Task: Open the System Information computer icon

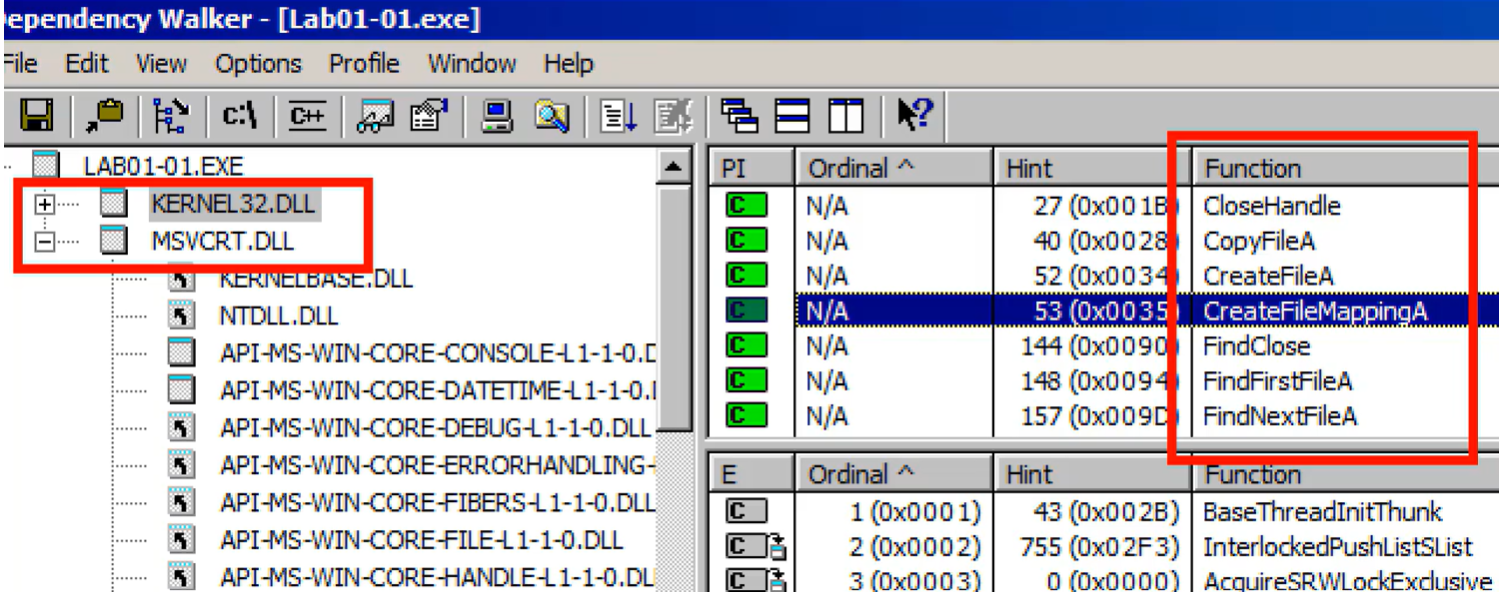Action: [497, 118]
